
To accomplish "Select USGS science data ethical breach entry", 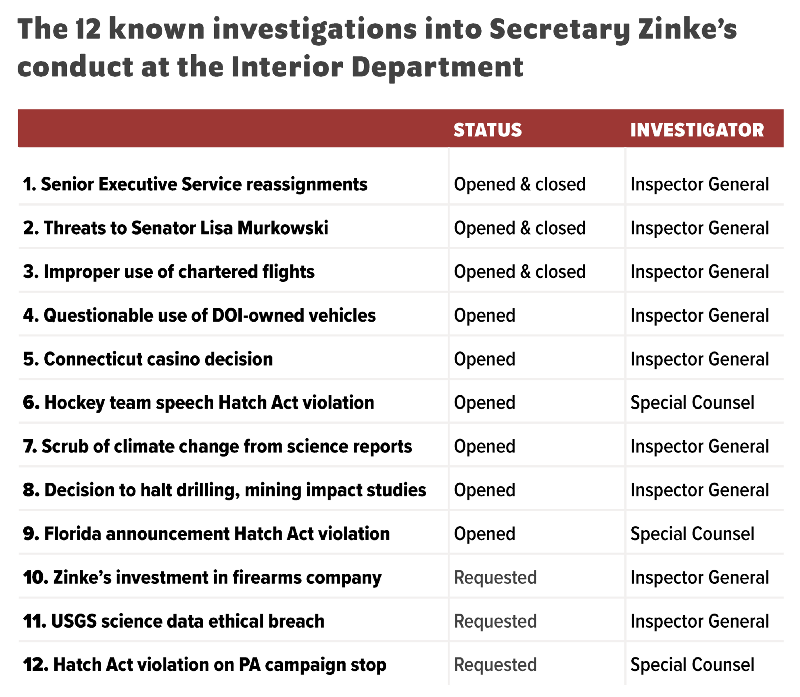I will 174,621.
